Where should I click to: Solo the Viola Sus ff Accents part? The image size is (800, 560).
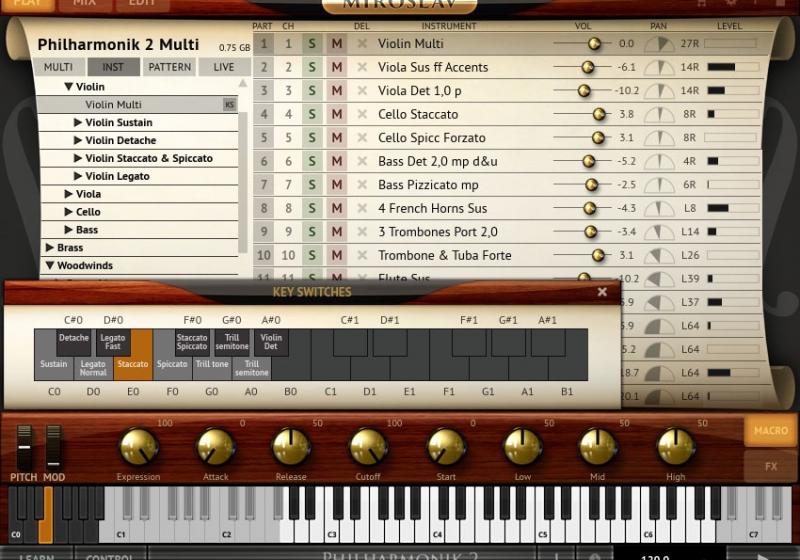pos(312,68)
